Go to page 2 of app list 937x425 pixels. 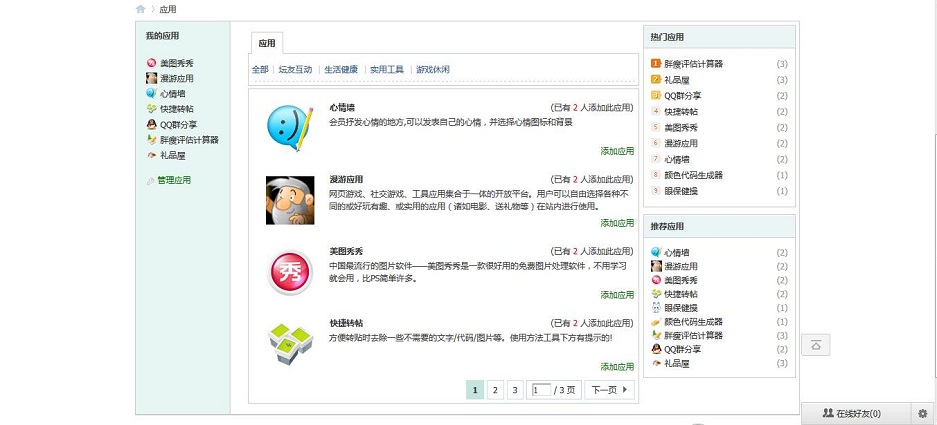(x=495, y=390)
